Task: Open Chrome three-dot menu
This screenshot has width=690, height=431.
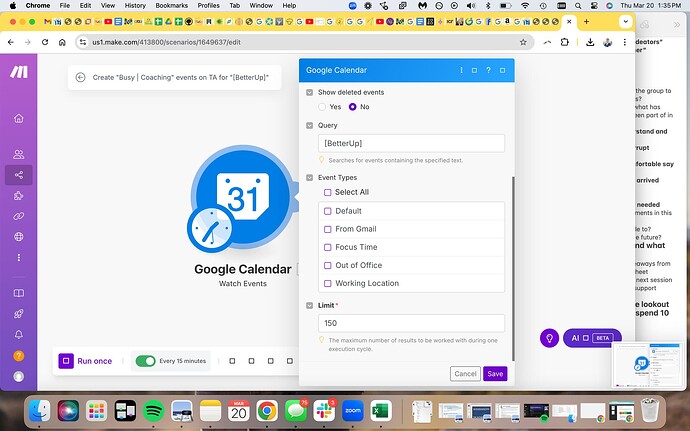Action: (624, 42)
